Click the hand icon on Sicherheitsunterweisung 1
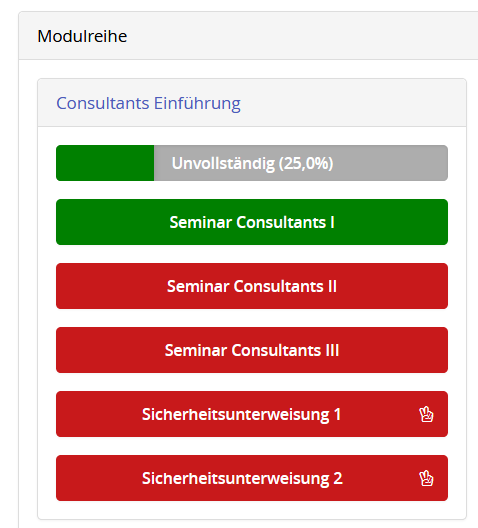Image resolution: width=478 pixels, height=528 pixels. pos(426,415)
